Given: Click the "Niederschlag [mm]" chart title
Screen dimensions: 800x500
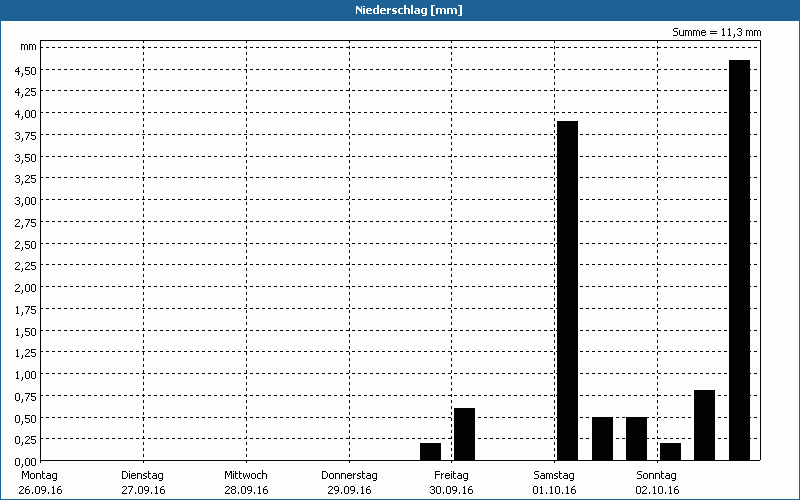Looking at the screenshot, I should pos(409,10).
